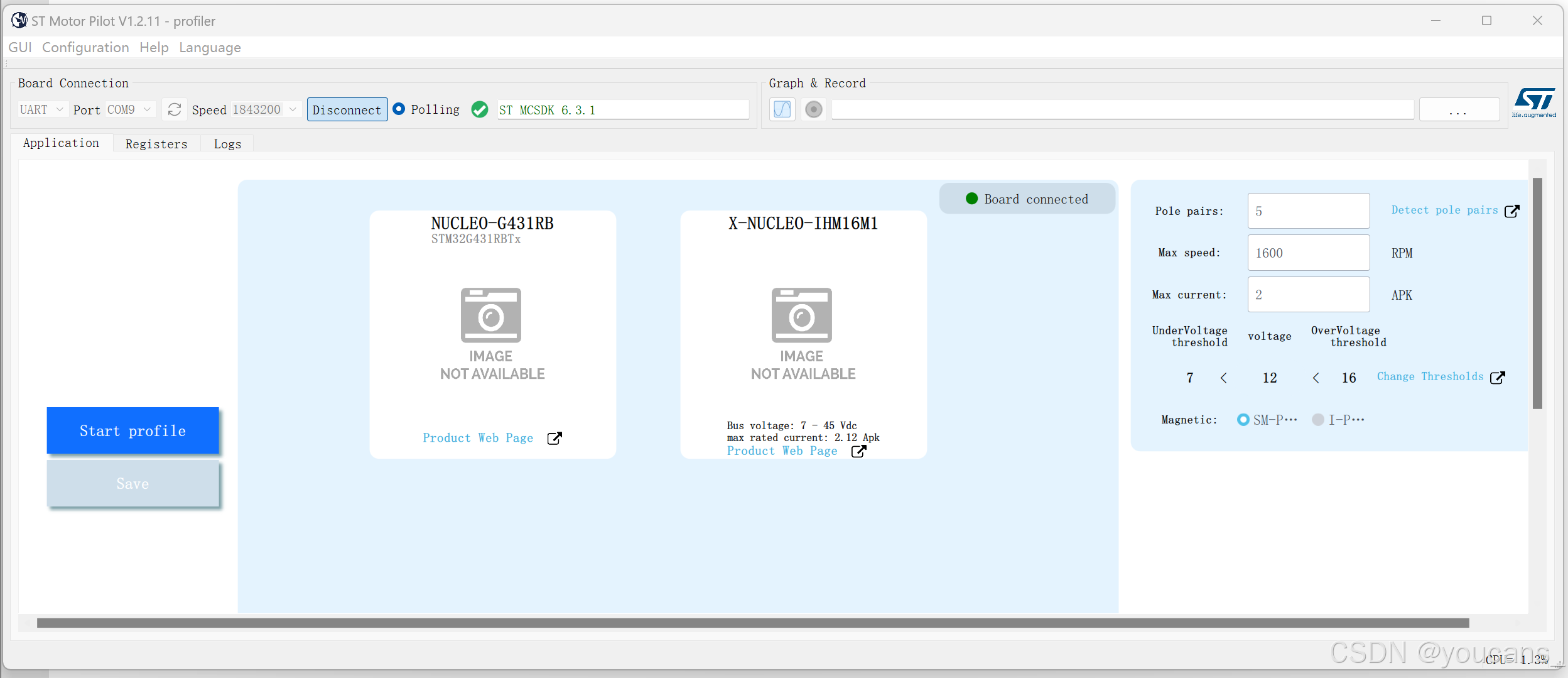The image size is (1568, 678).
Task: Click the browse '...' button
Action: tap(1459, 109)
